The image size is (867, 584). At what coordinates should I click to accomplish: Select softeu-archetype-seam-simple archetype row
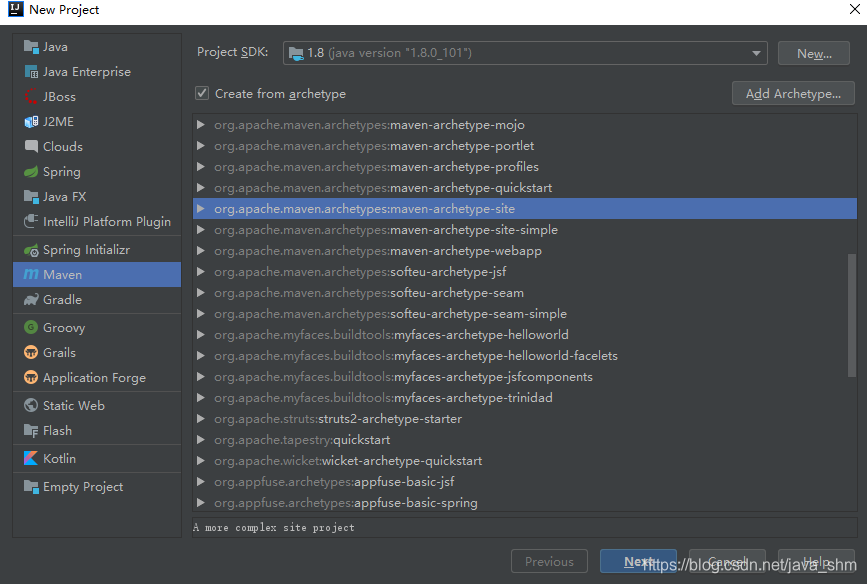[x=525, y=314]
